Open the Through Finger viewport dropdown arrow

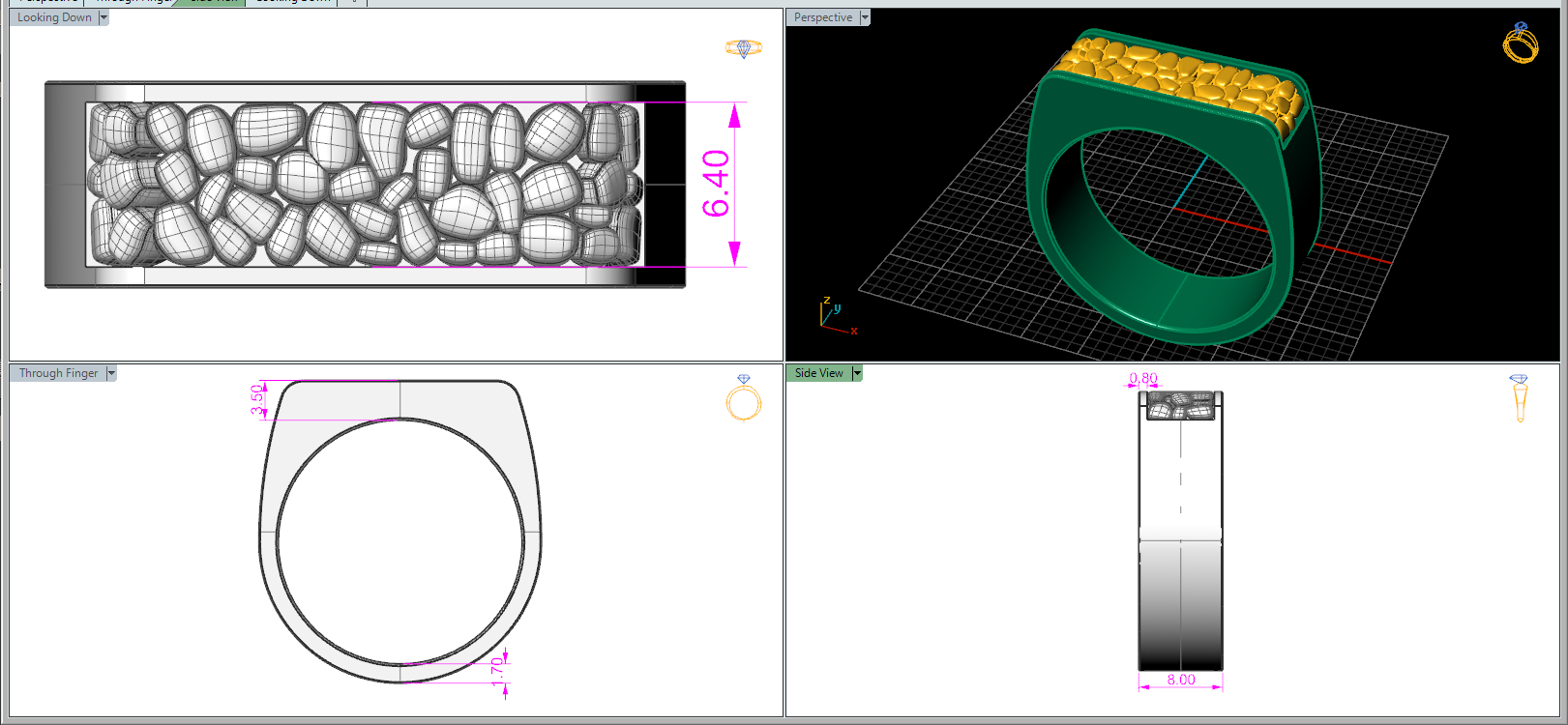pyautogui.click(x=111, y=373)
